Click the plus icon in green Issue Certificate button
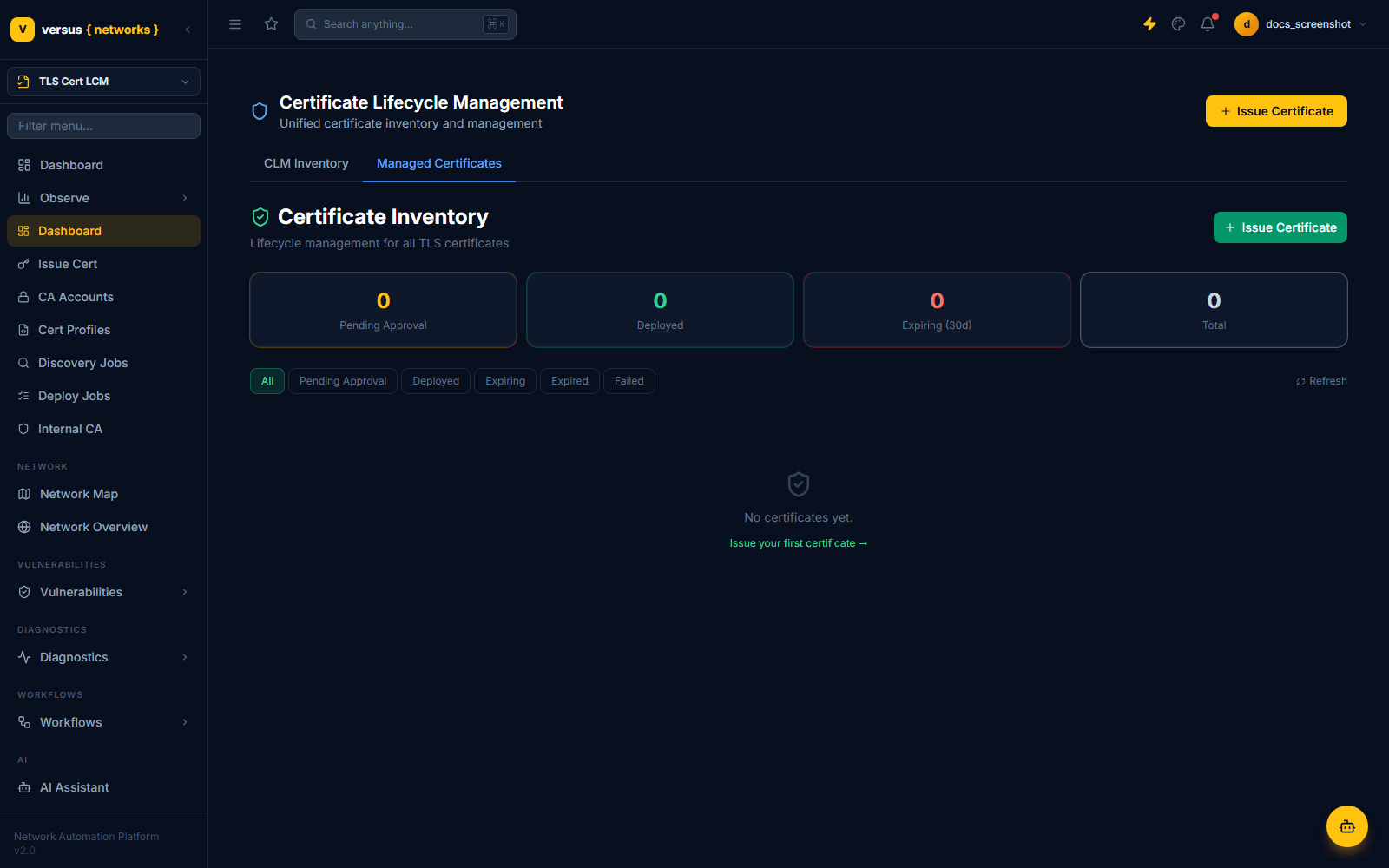 click(x=1230, y=227)
